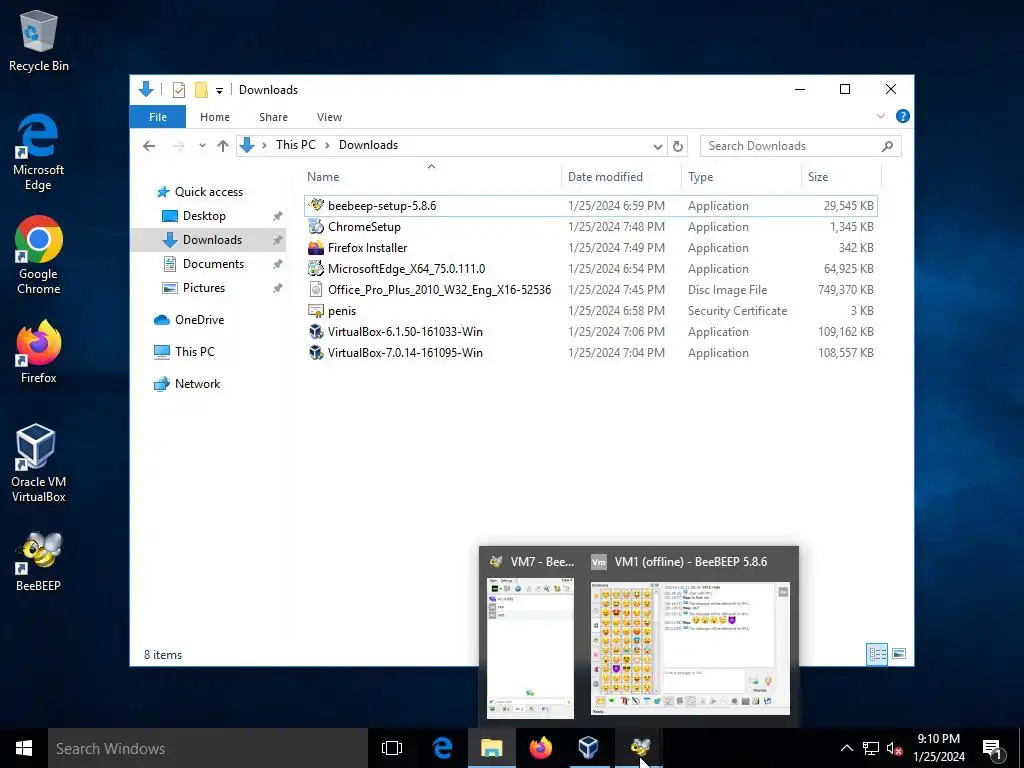
Task: Click the muted volume tray icon
Action: (x=895, y=748)
